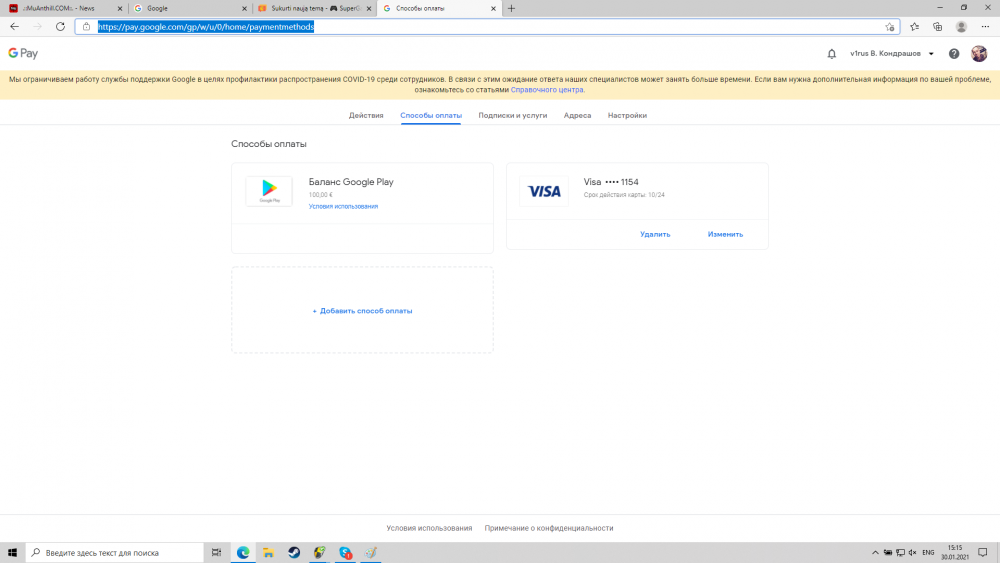
Task: Click Изменить on the Visa card
Action: coord(725,235)
